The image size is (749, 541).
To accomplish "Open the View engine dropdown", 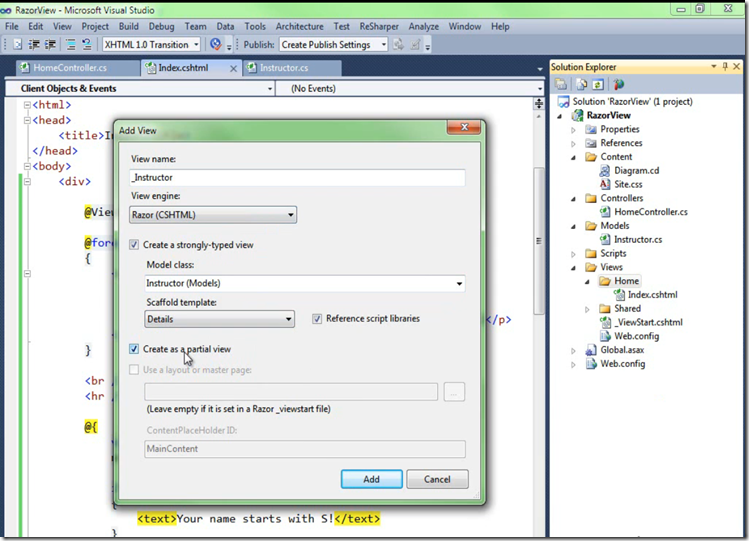I will tap(213, 215).
